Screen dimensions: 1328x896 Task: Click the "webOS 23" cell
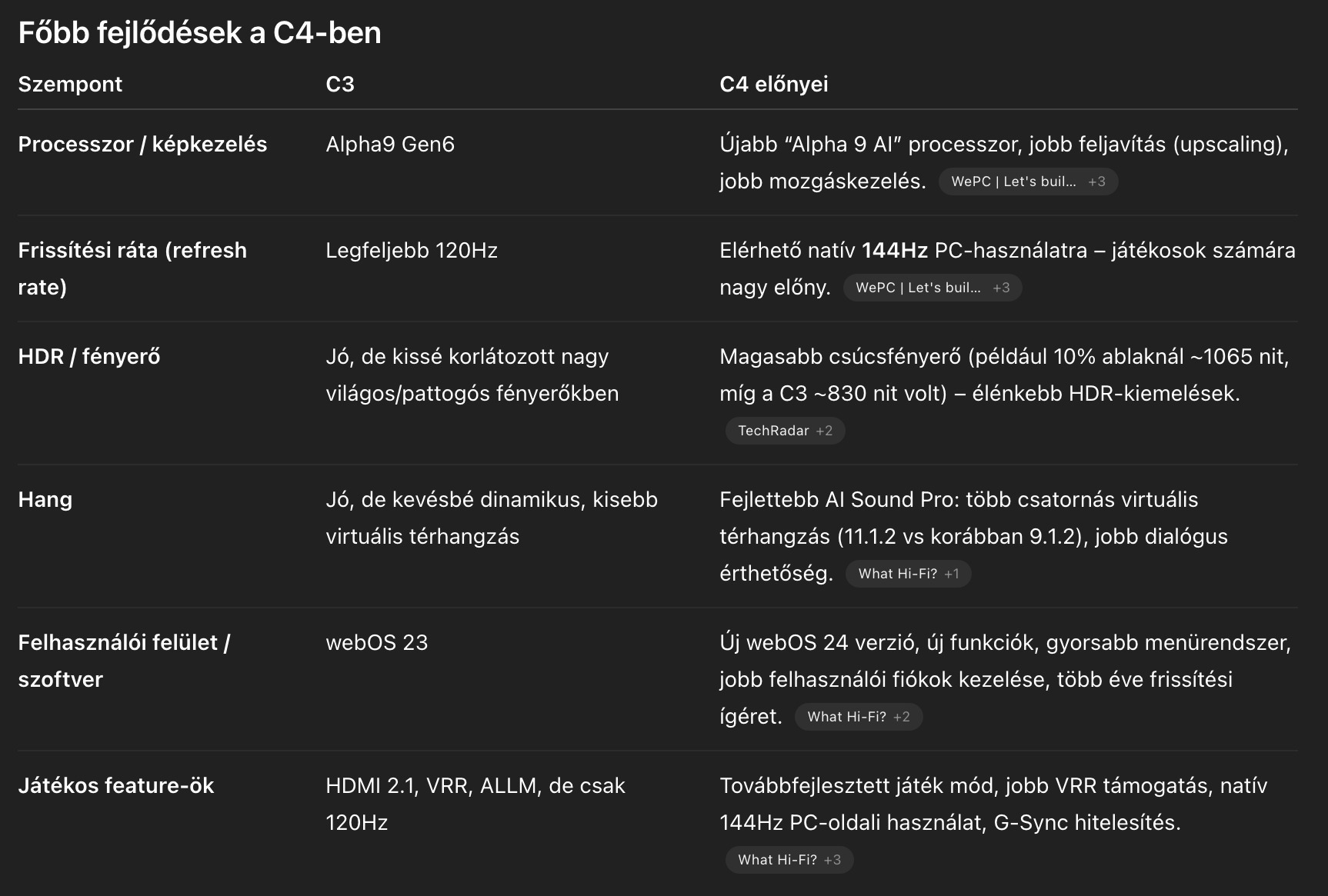click(x=376, y=642)
